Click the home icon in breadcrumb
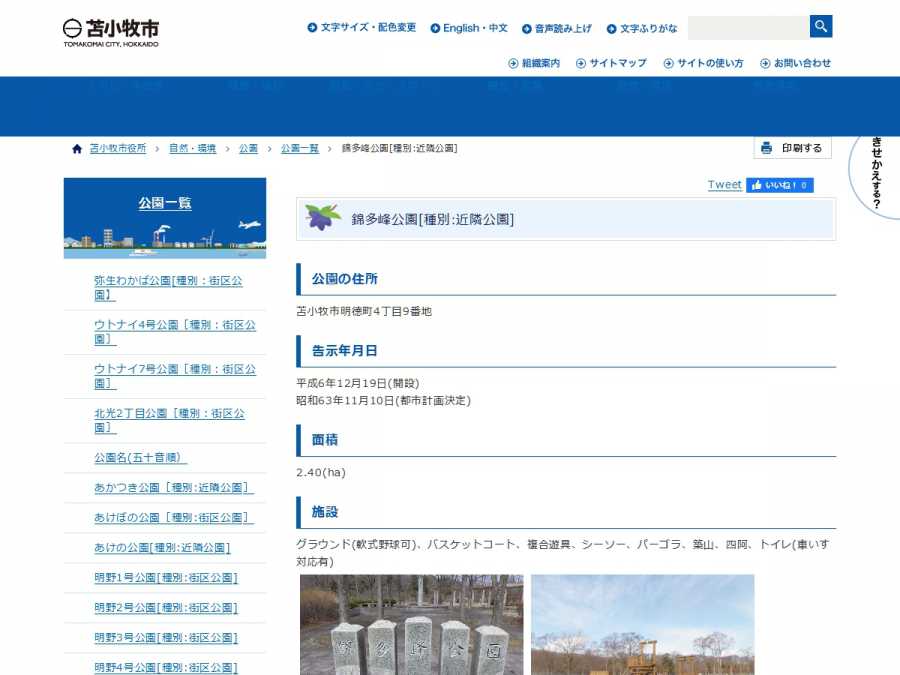 click(77, 149)
